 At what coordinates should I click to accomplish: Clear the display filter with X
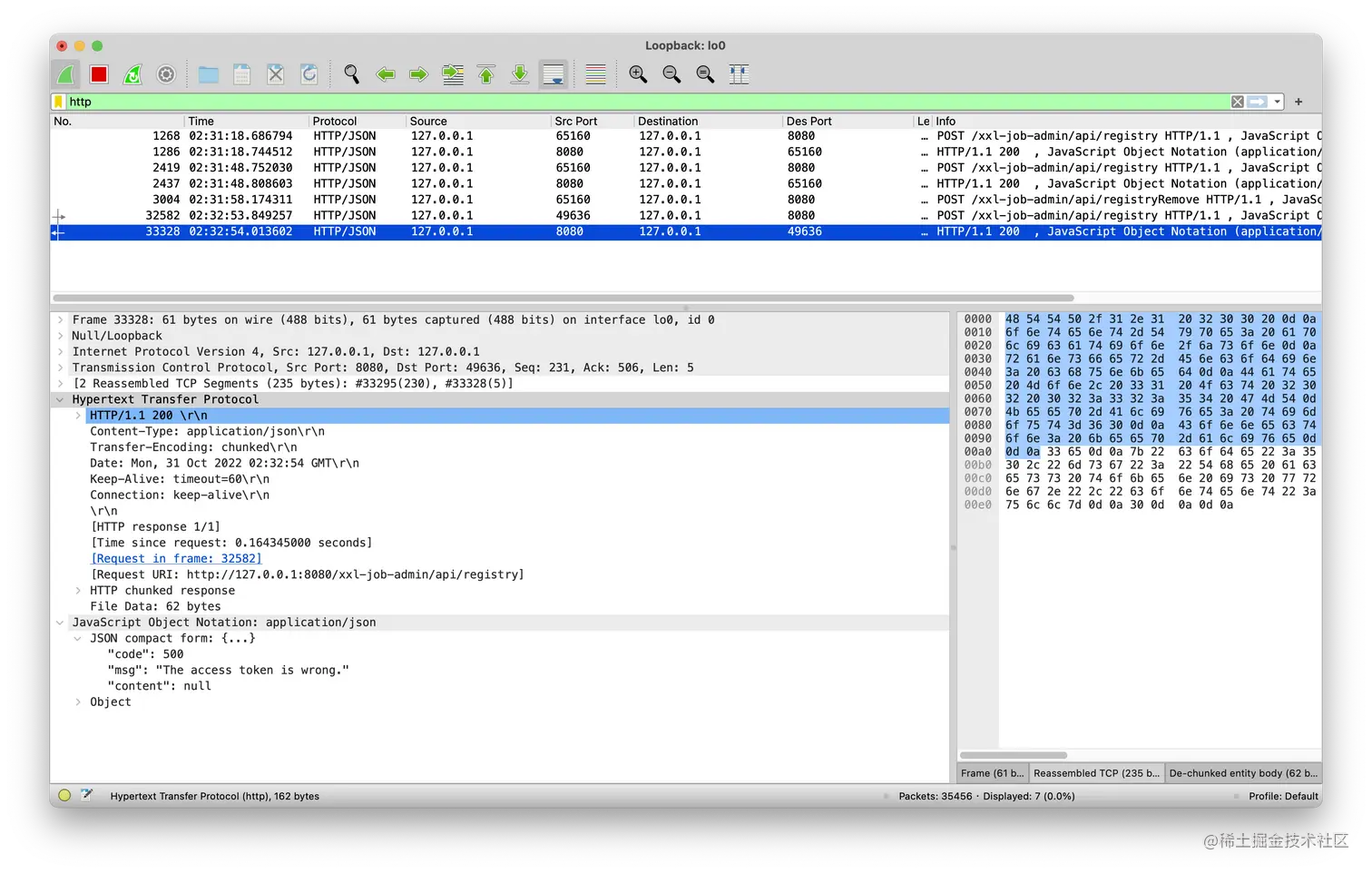[x=1238, y=102]
